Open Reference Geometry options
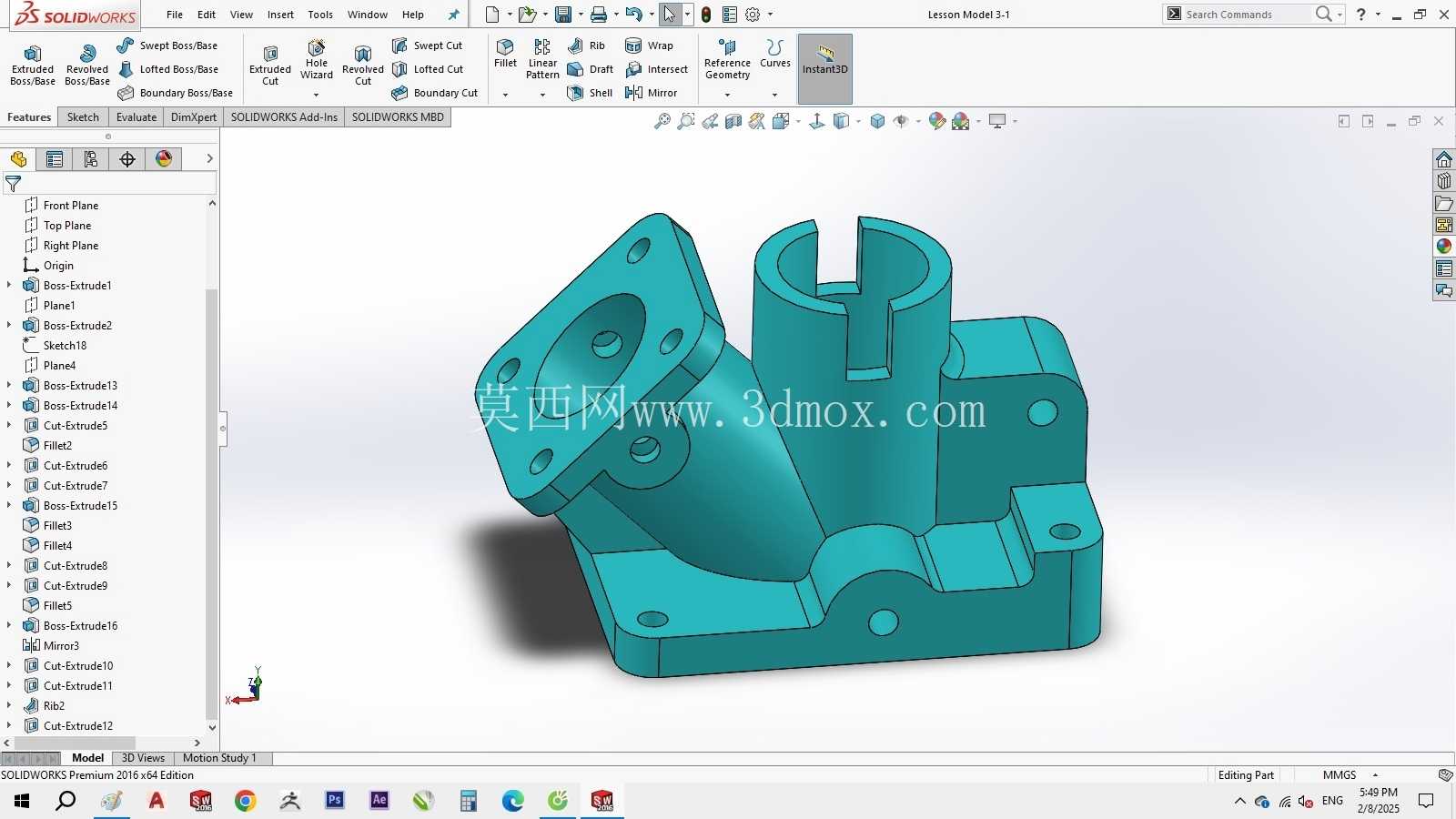1456x819 pixels. pos(727,60)
